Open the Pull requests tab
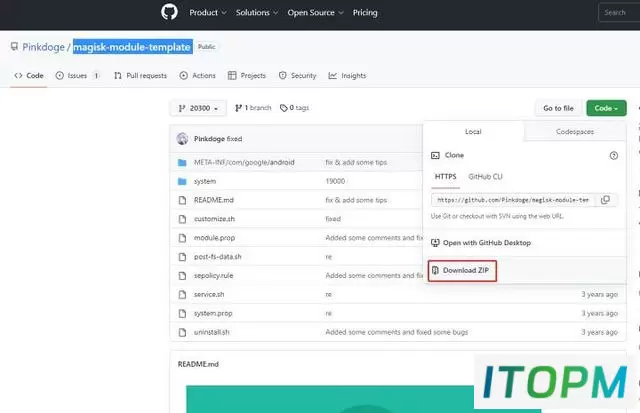Image resolution: width=640 pixels, height=413 pixels. [140, 75]
